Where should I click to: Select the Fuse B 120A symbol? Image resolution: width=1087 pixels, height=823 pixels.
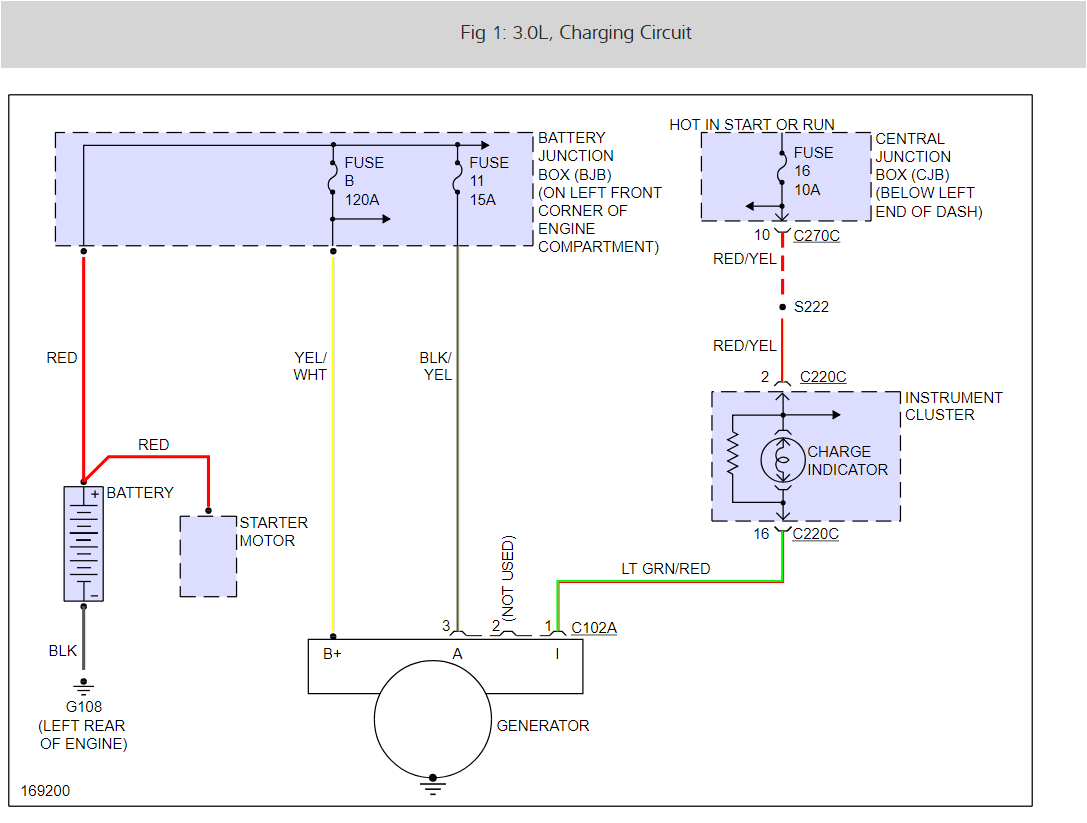[332, 180]
